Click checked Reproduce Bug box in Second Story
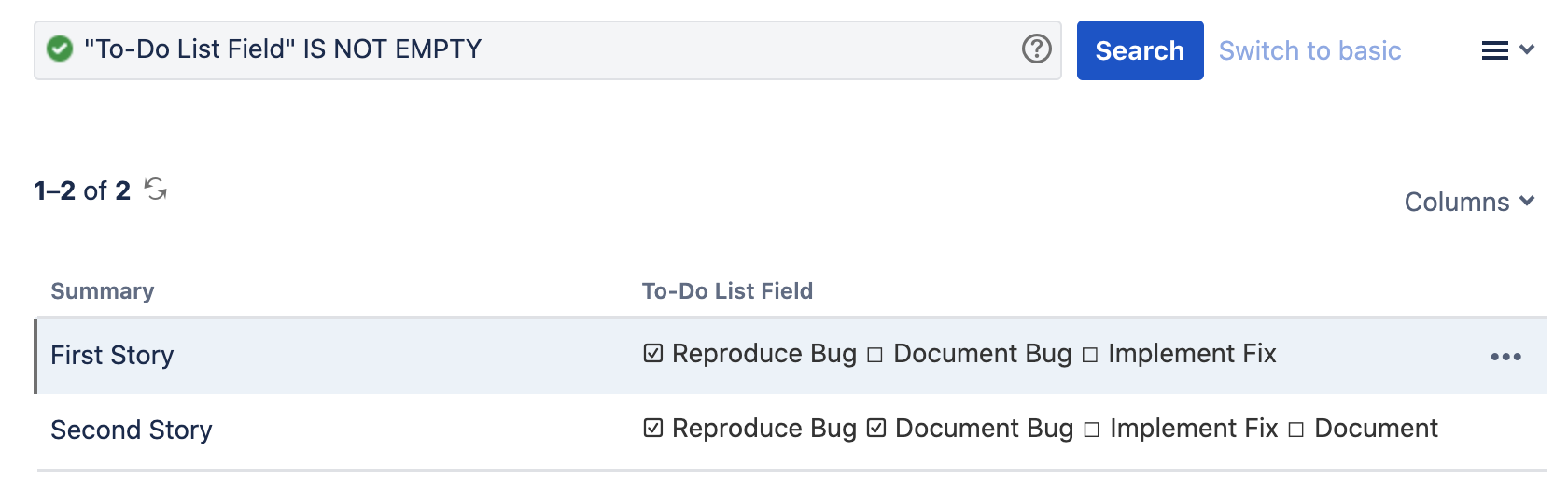1568x493 pixels. pos(653,429)
